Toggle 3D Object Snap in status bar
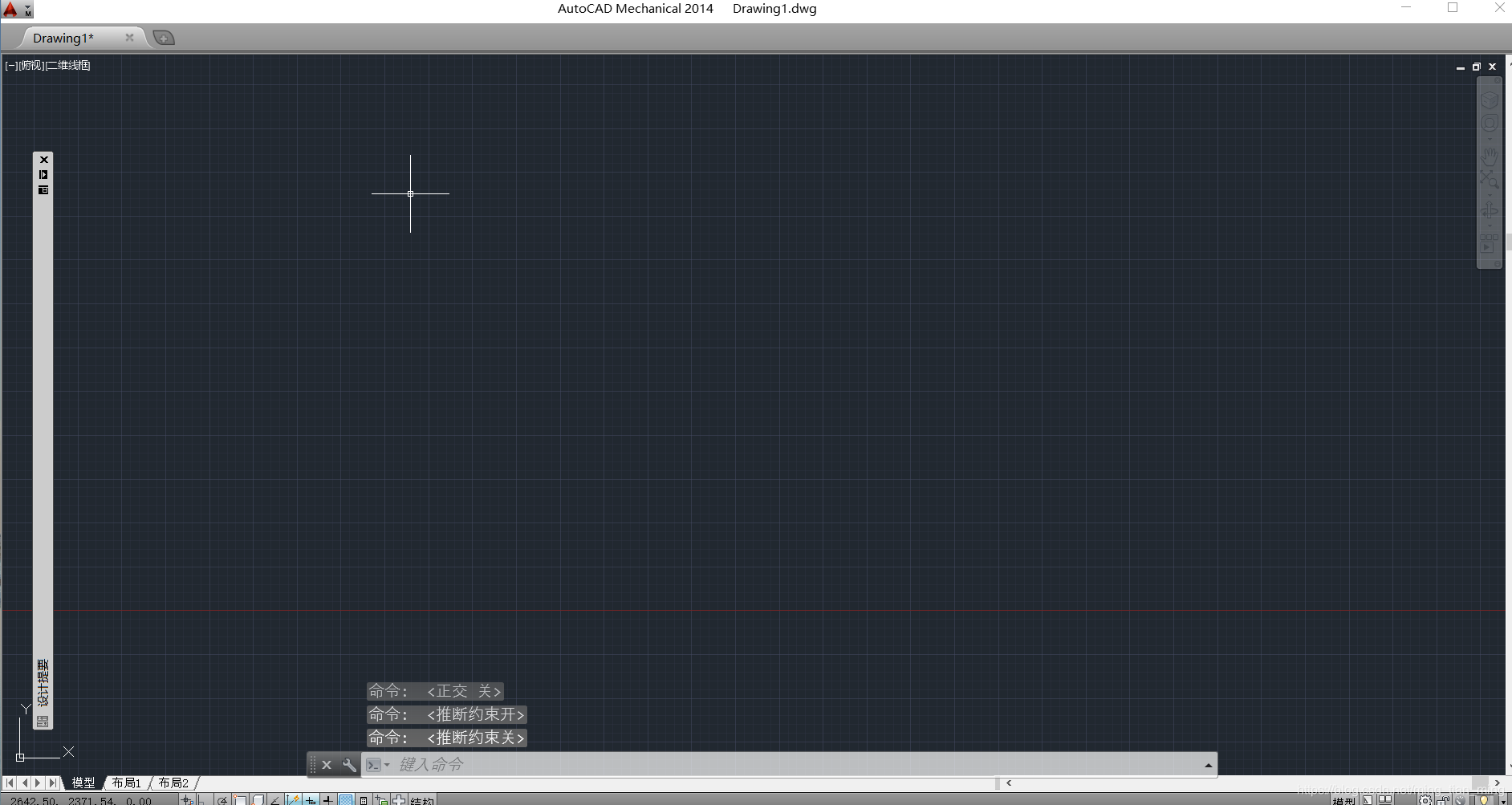 click(x=258, y=799)
